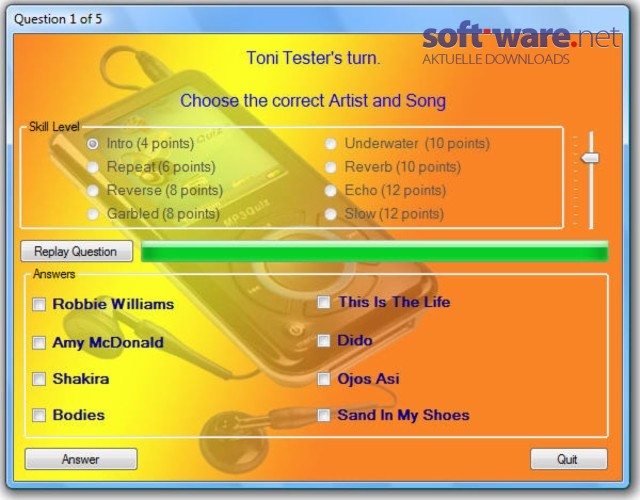Click the Replay Question button
640x500 pixels.
point(76,251)
